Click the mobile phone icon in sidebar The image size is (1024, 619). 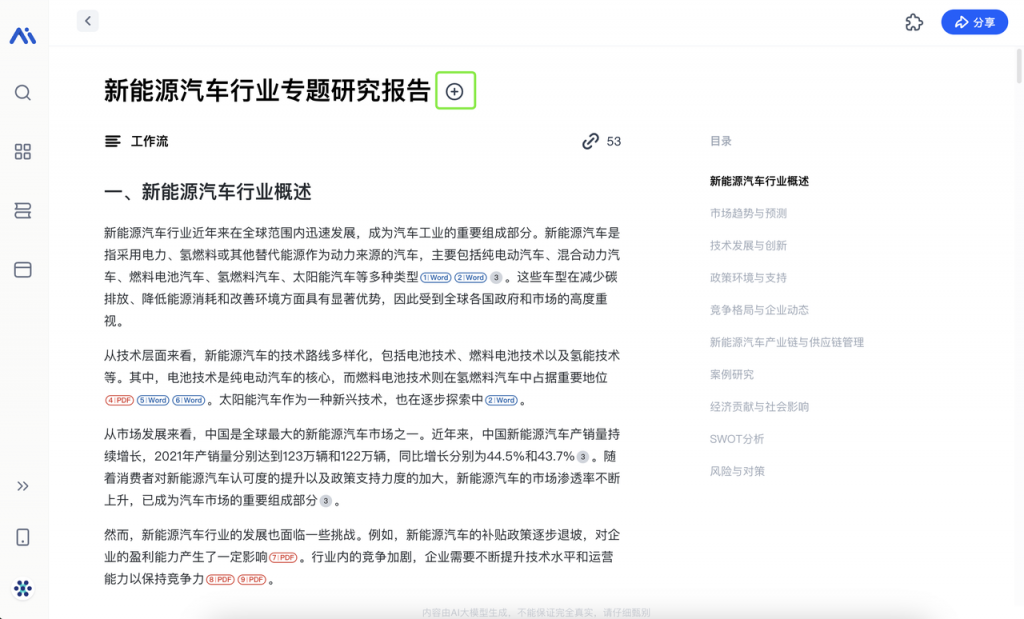click(23, 537)
